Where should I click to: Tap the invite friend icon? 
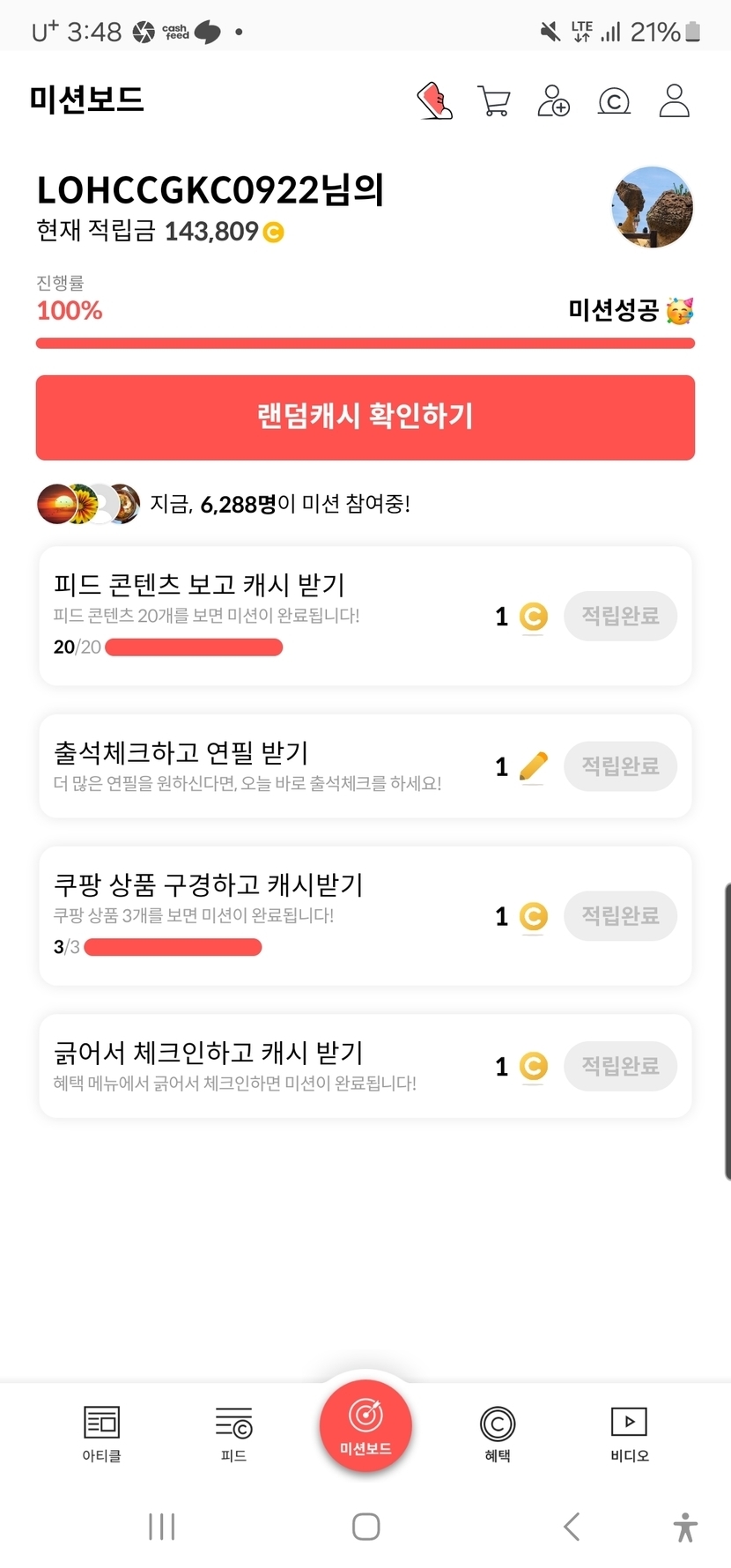(553, 101)
